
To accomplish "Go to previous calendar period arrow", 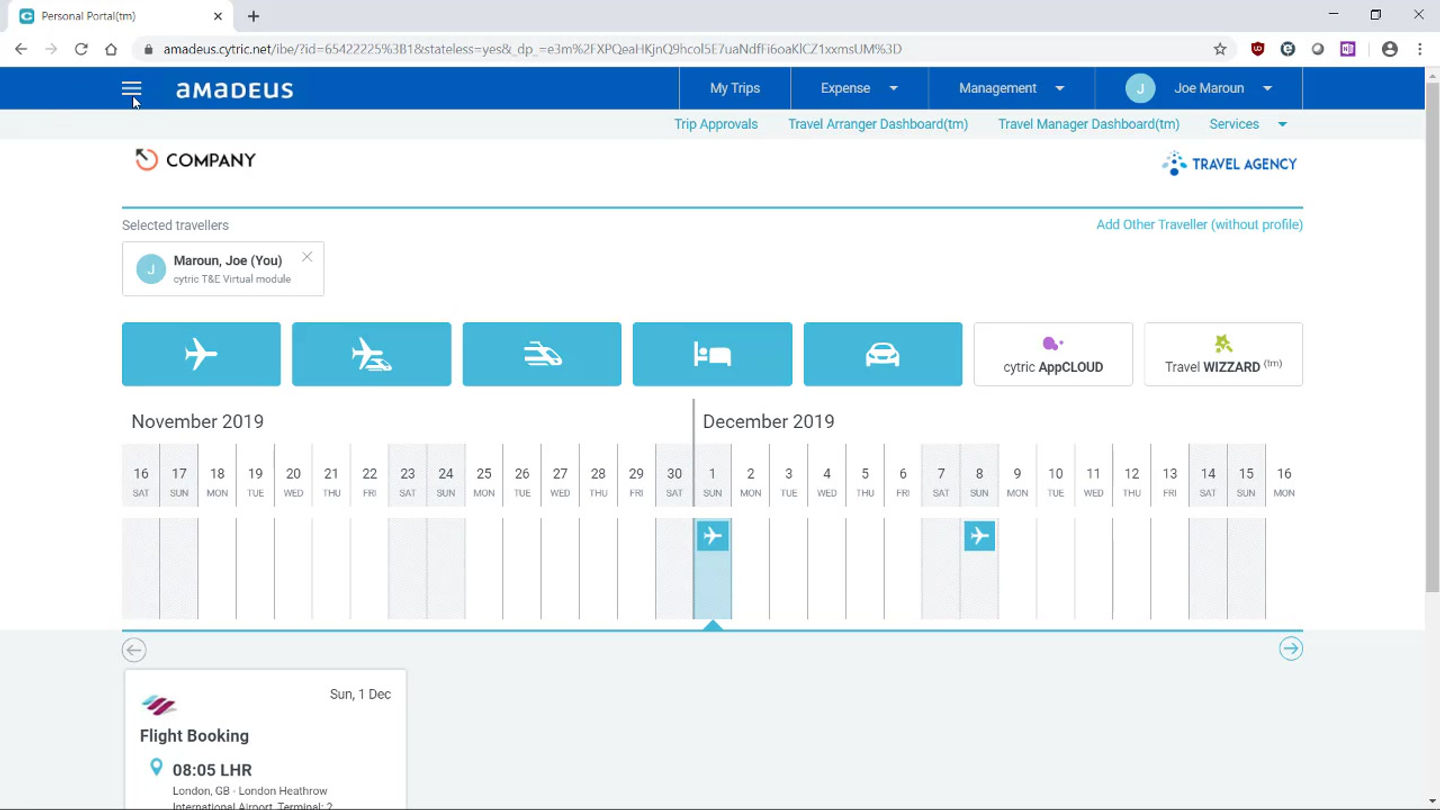I will [x=134, y=650].
